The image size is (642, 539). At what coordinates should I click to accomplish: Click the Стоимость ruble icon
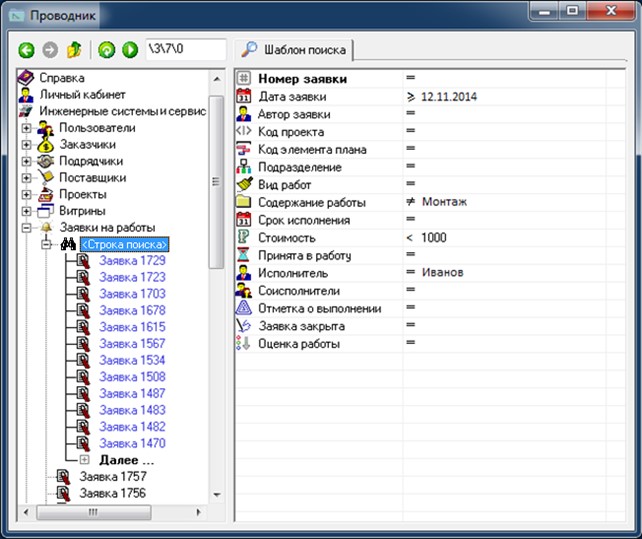coord(244,237)
